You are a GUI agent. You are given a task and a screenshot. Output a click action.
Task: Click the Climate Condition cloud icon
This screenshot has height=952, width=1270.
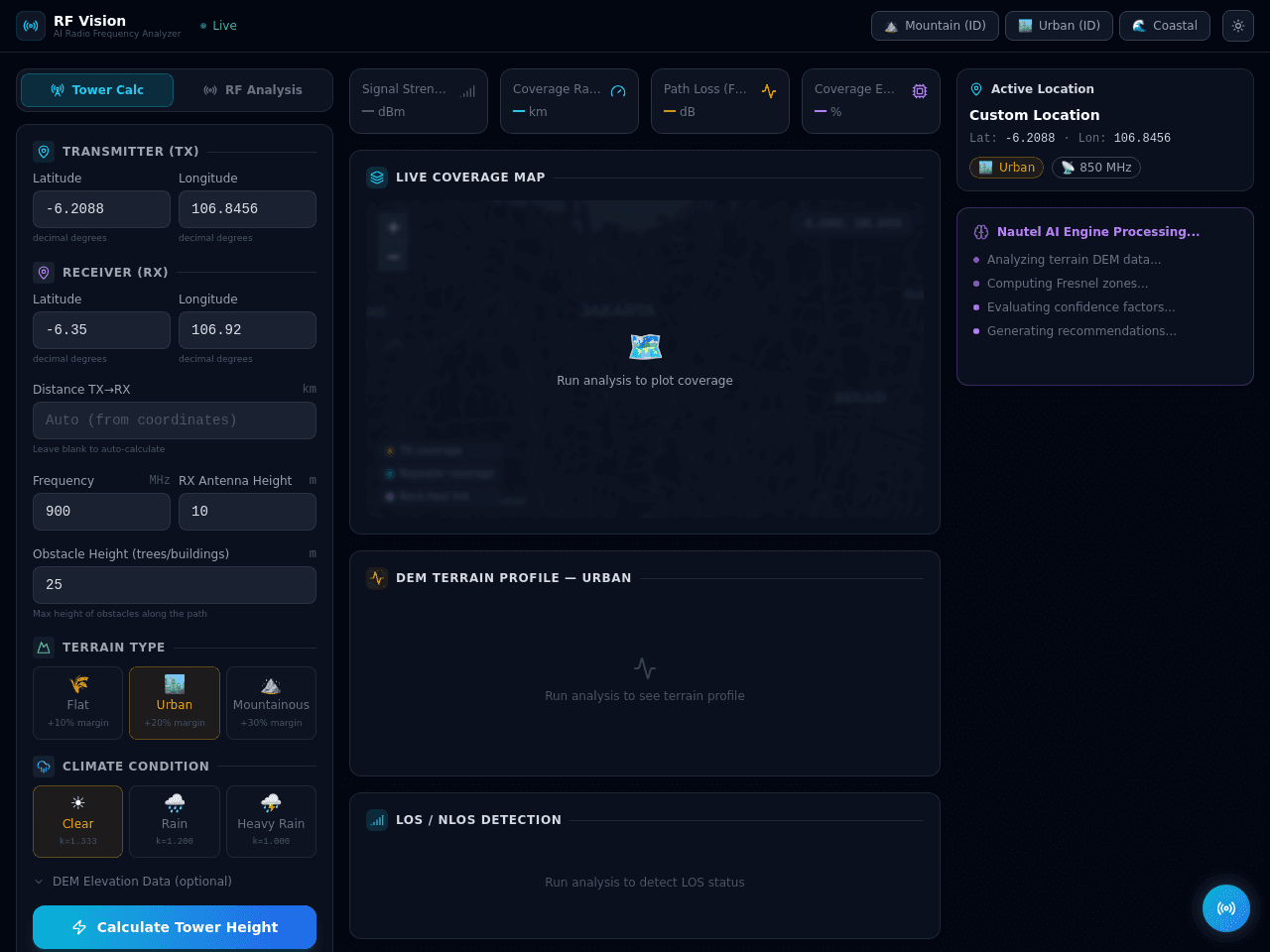(44, 767)
